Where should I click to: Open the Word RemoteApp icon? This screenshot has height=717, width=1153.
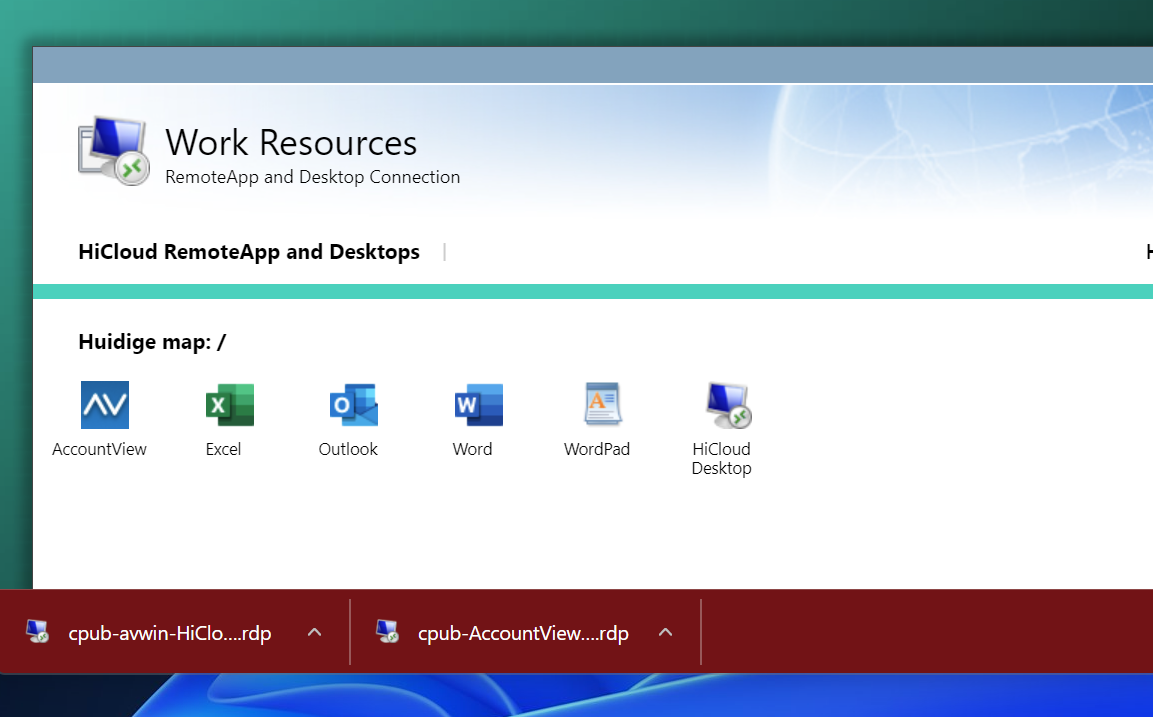pyautogui.click(x=479, y=404)
